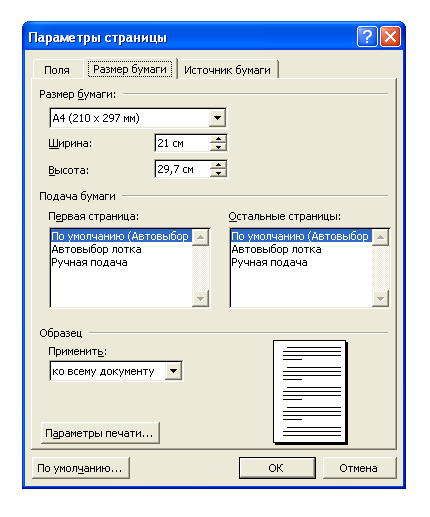The image size is (430, 517).
Task: Select Автовыбор лотка in Остальные страницы list
Action: (301, 249)
